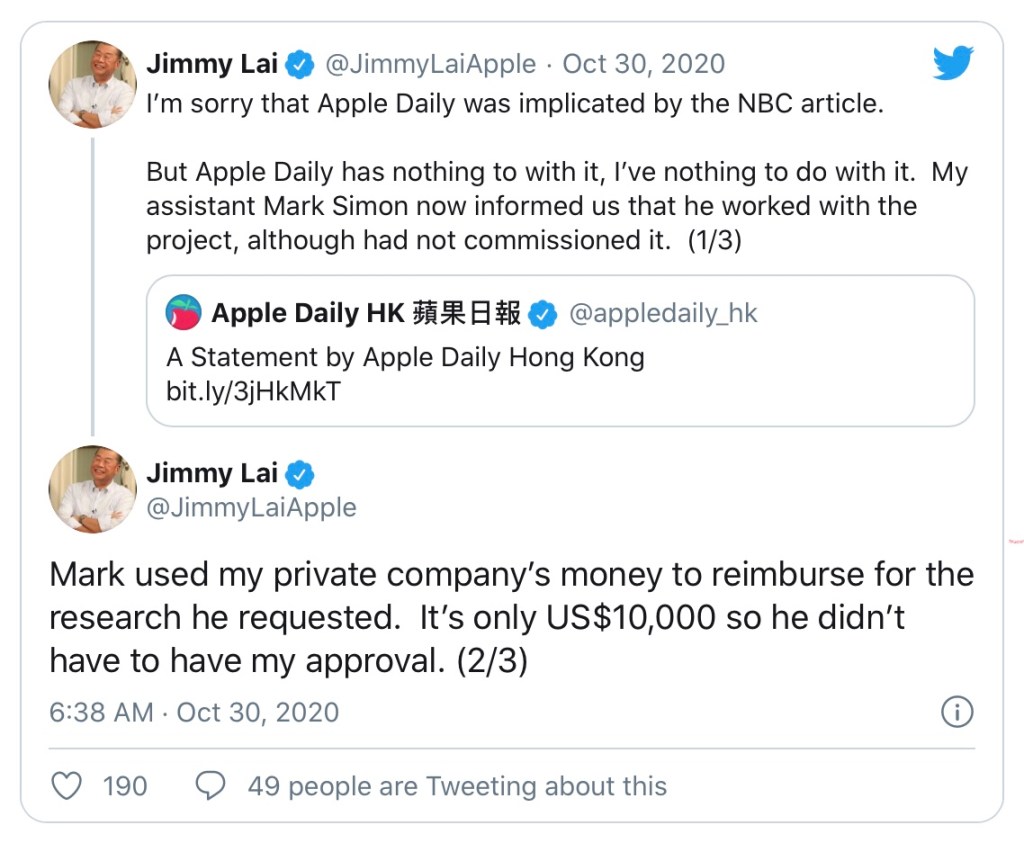View 49 people are Tweeting about this
This screenshot has height=852, width=1024.
click(457, 786)
